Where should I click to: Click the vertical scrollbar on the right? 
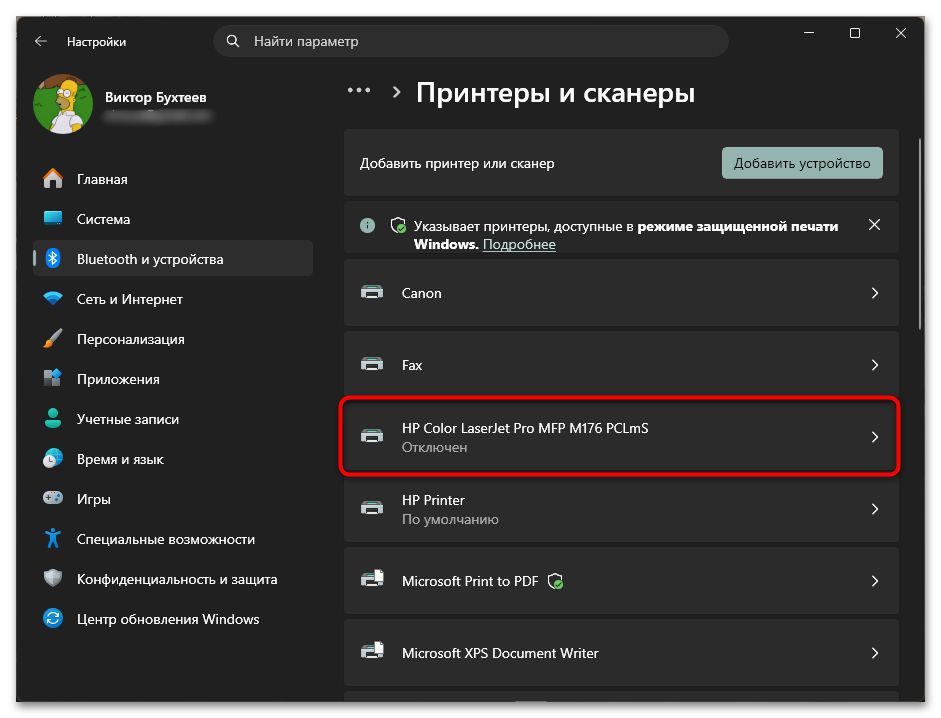[x=919, y=234]
